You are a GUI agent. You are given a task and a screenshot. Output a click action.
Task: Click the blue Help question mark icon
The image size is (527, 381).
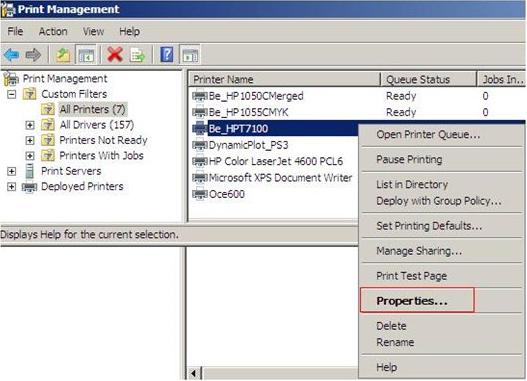[167, 55]
